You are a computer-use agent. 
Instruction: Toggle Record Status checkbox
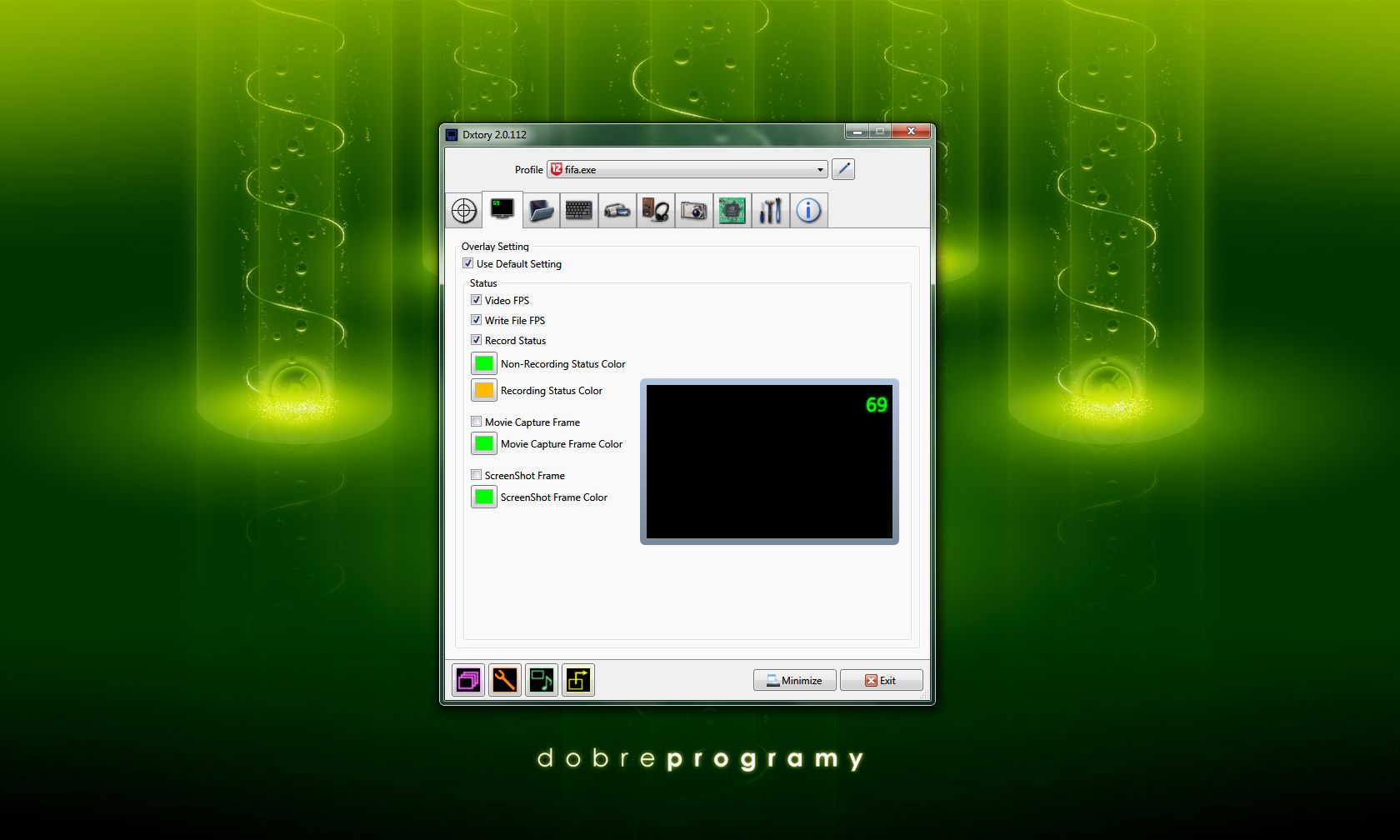476,340
